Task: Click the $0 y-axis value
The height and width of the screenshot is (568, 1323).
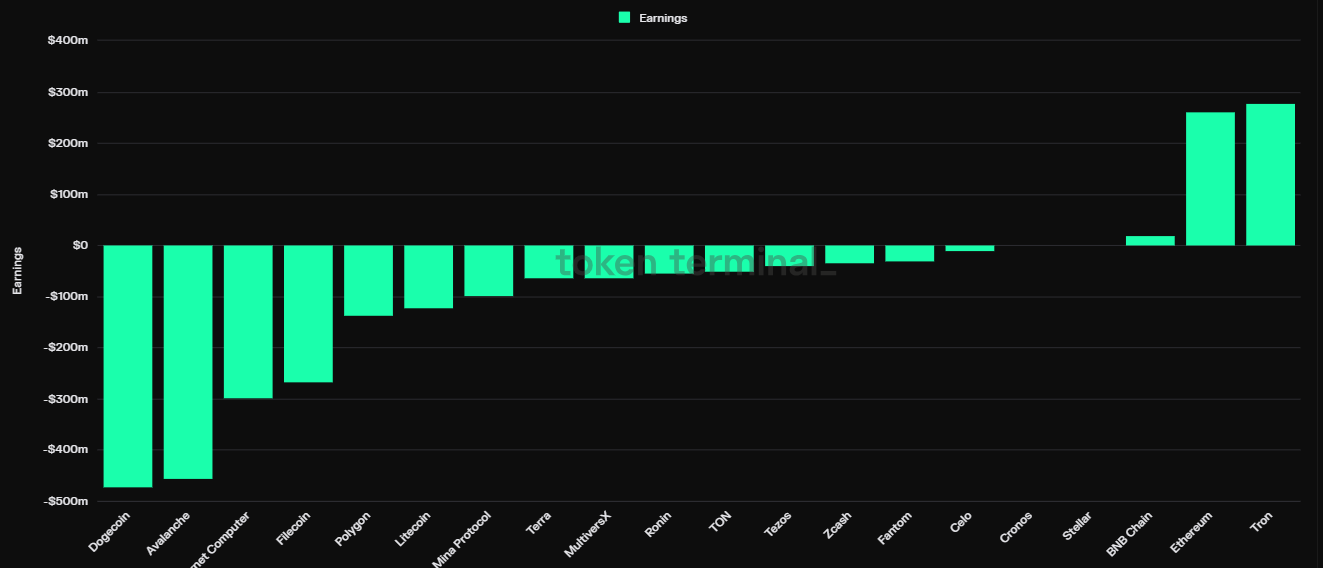Action: (x=81, y=245)
